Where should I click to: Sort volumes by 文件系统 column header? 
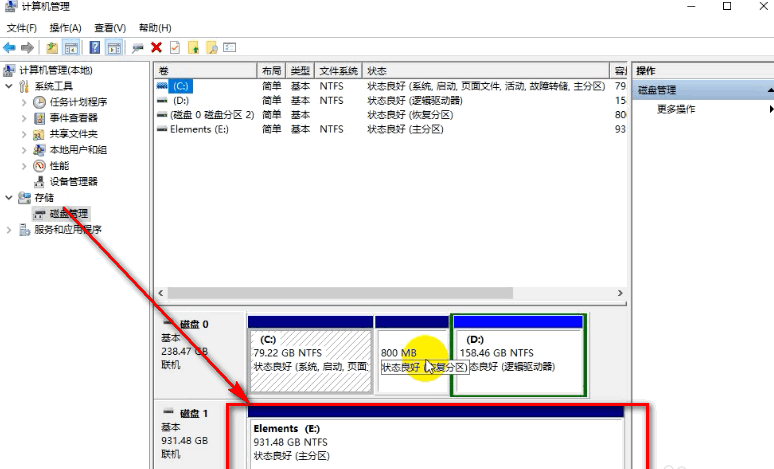(x=338, y=71)
